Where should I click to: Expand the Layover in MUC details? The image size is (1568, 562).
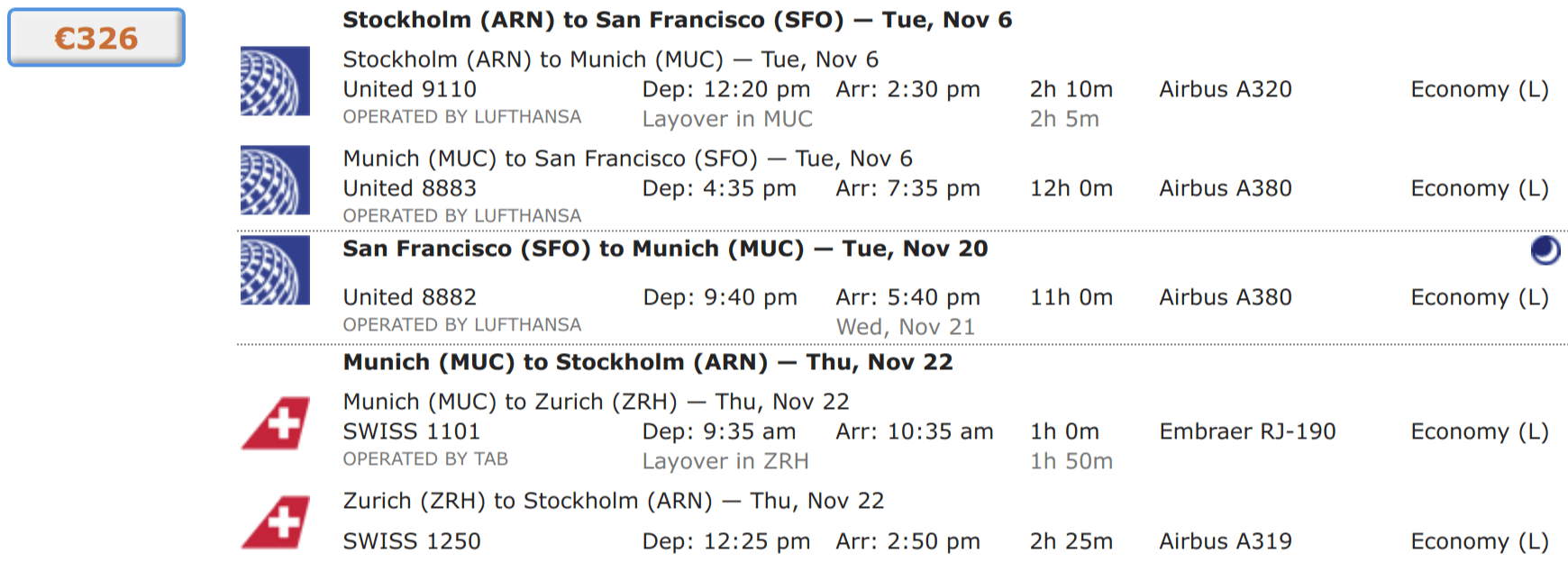point(727,118)
